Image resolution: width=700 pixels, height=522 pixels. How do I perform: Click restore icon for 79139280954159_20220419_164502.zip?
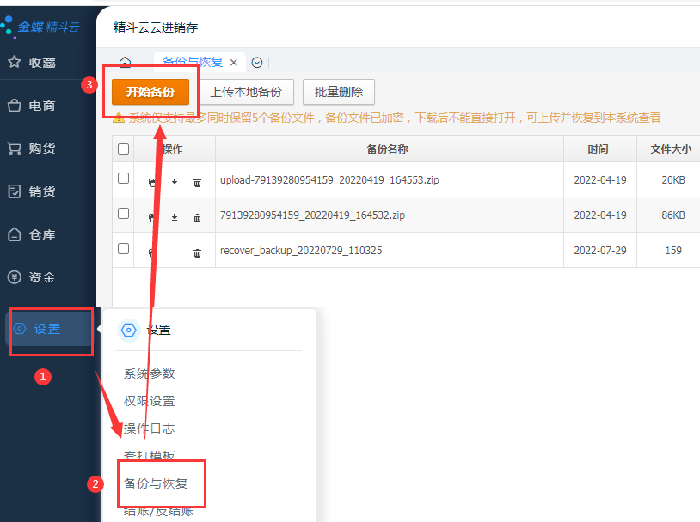click(x=152, y=216)
